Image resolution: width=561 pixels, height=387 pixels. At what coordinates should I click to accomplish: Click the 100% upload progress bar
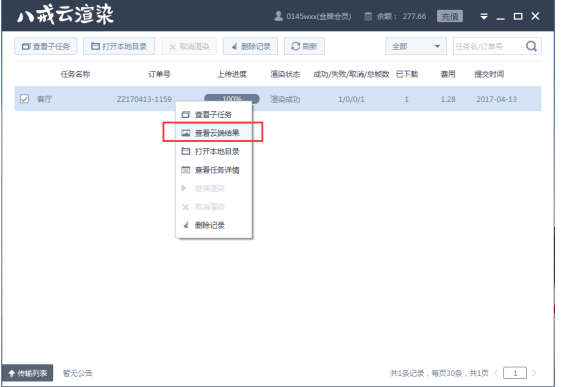232,99
